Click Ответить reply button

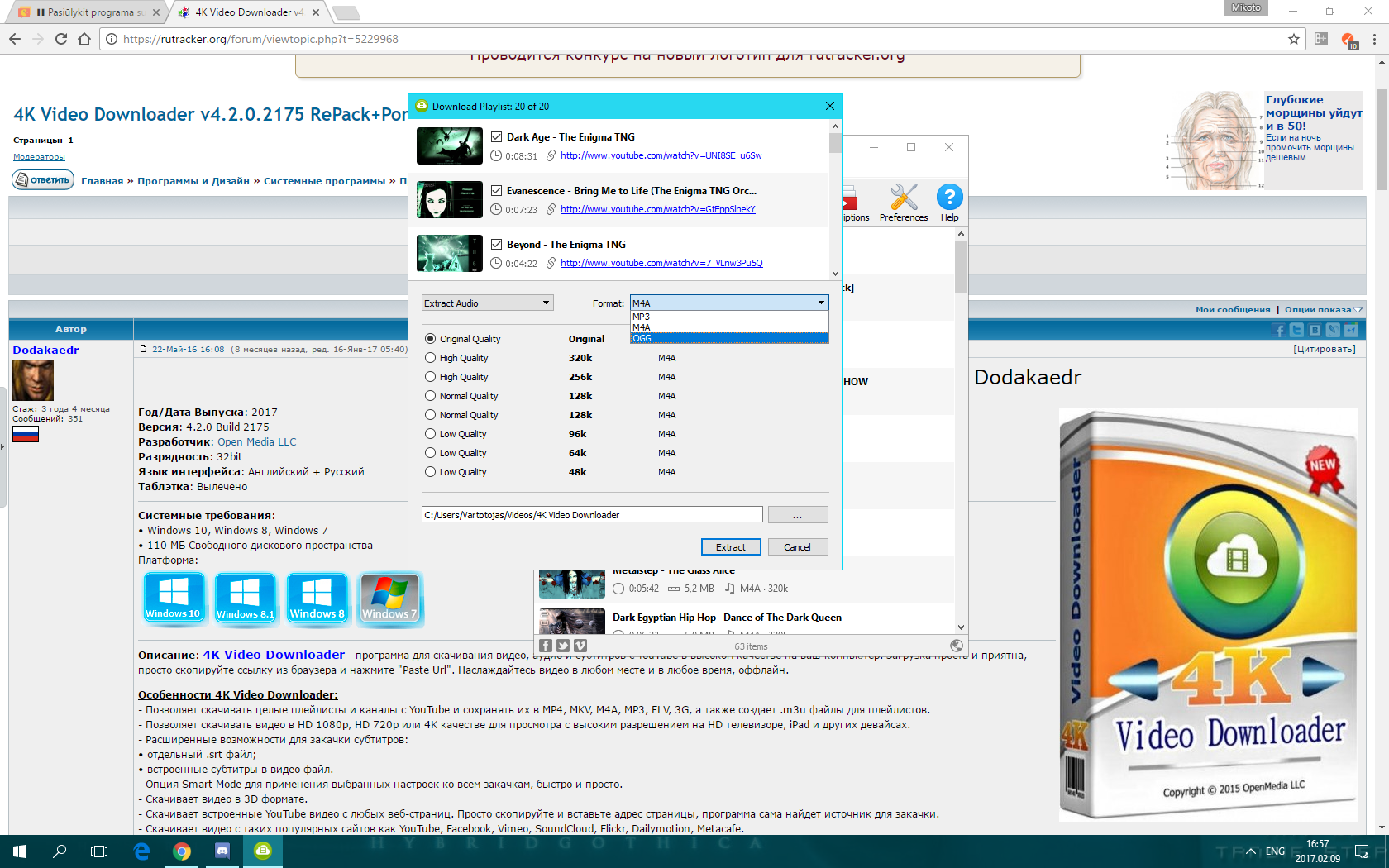43,180
